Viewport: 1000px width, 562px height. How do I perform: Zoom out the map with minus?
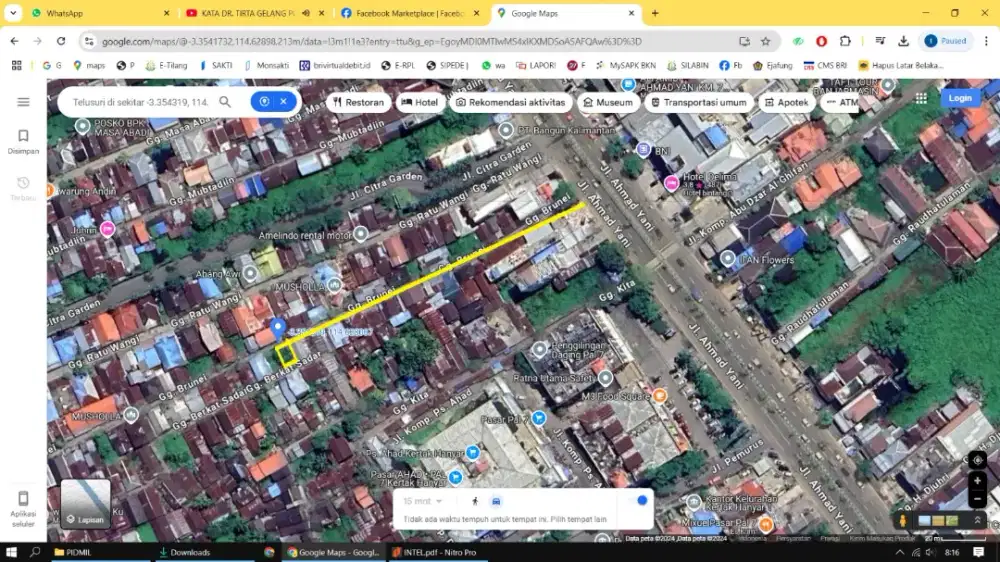(x=977, y=499)
